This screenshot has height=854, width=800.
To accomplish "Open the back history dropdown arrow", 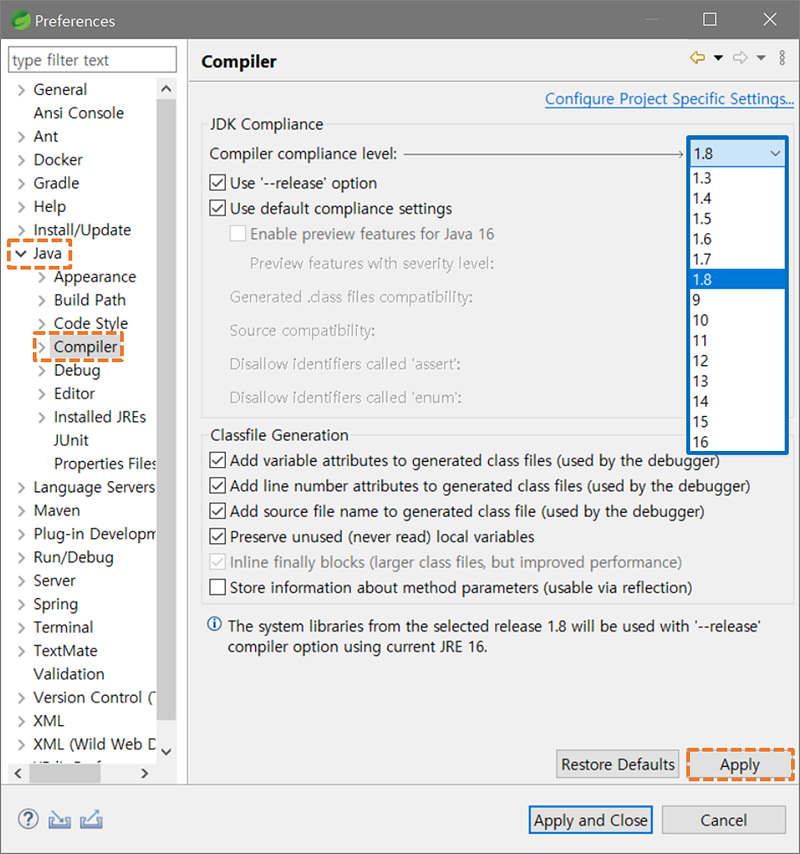I will 718,58.
